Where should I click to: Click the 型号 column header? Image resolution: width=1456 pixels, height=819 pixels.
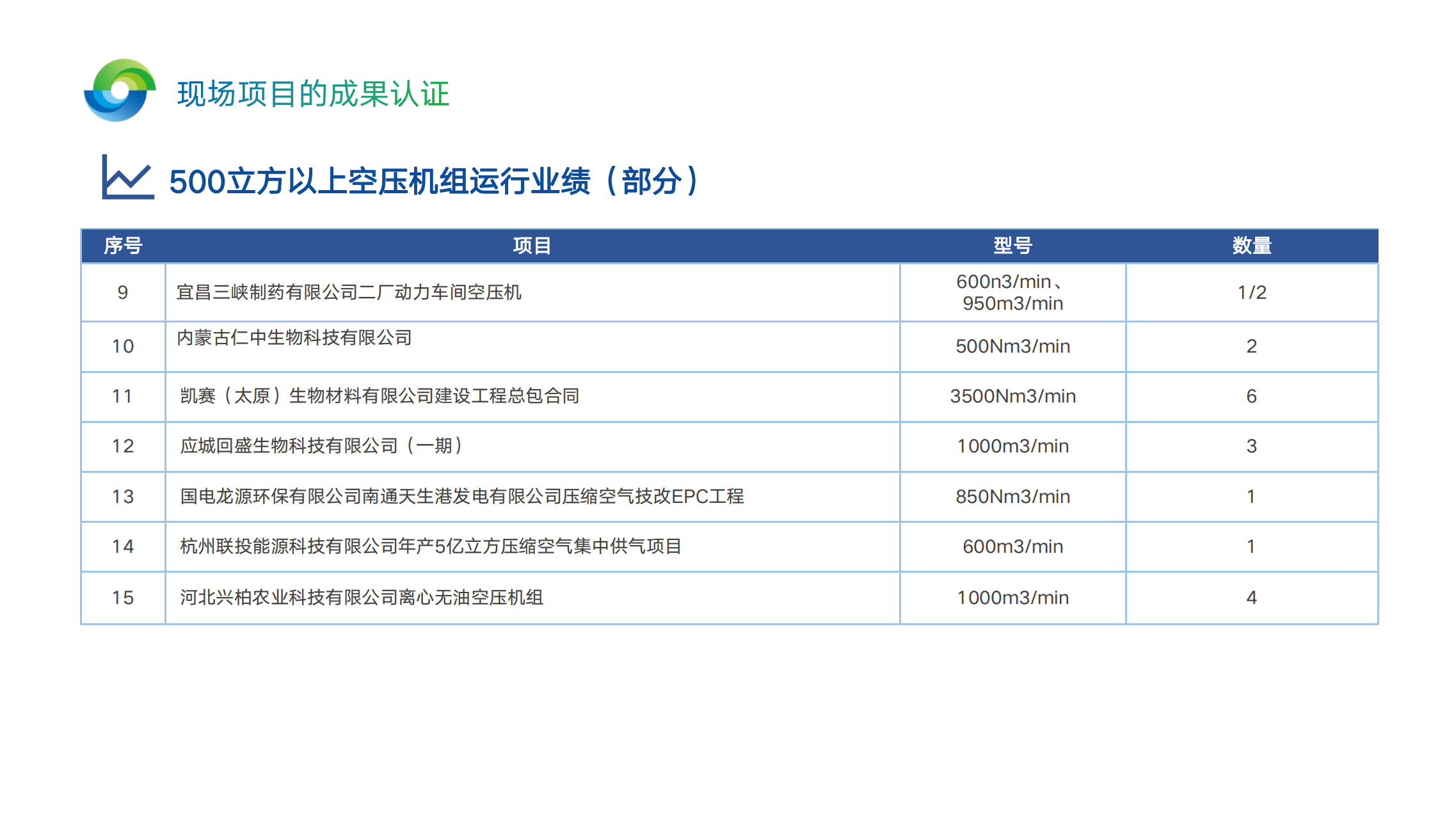pyautogui.click(x=1012, y=246)
